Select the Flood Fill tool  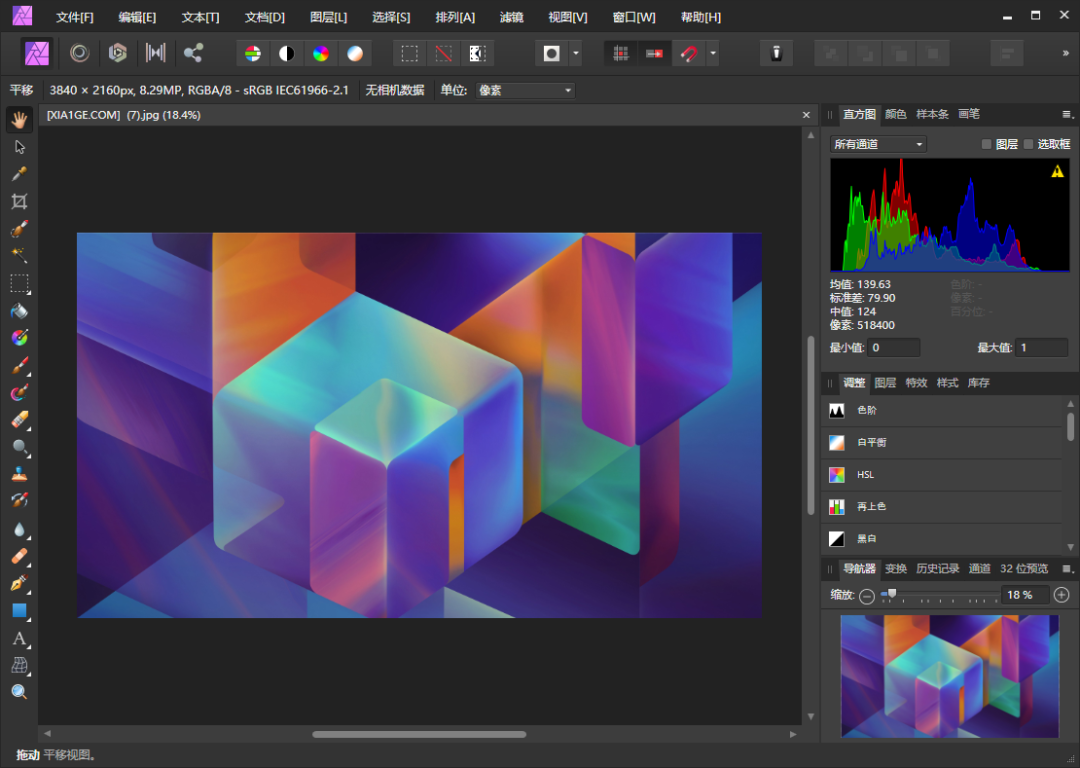click(x=20, y=311)
